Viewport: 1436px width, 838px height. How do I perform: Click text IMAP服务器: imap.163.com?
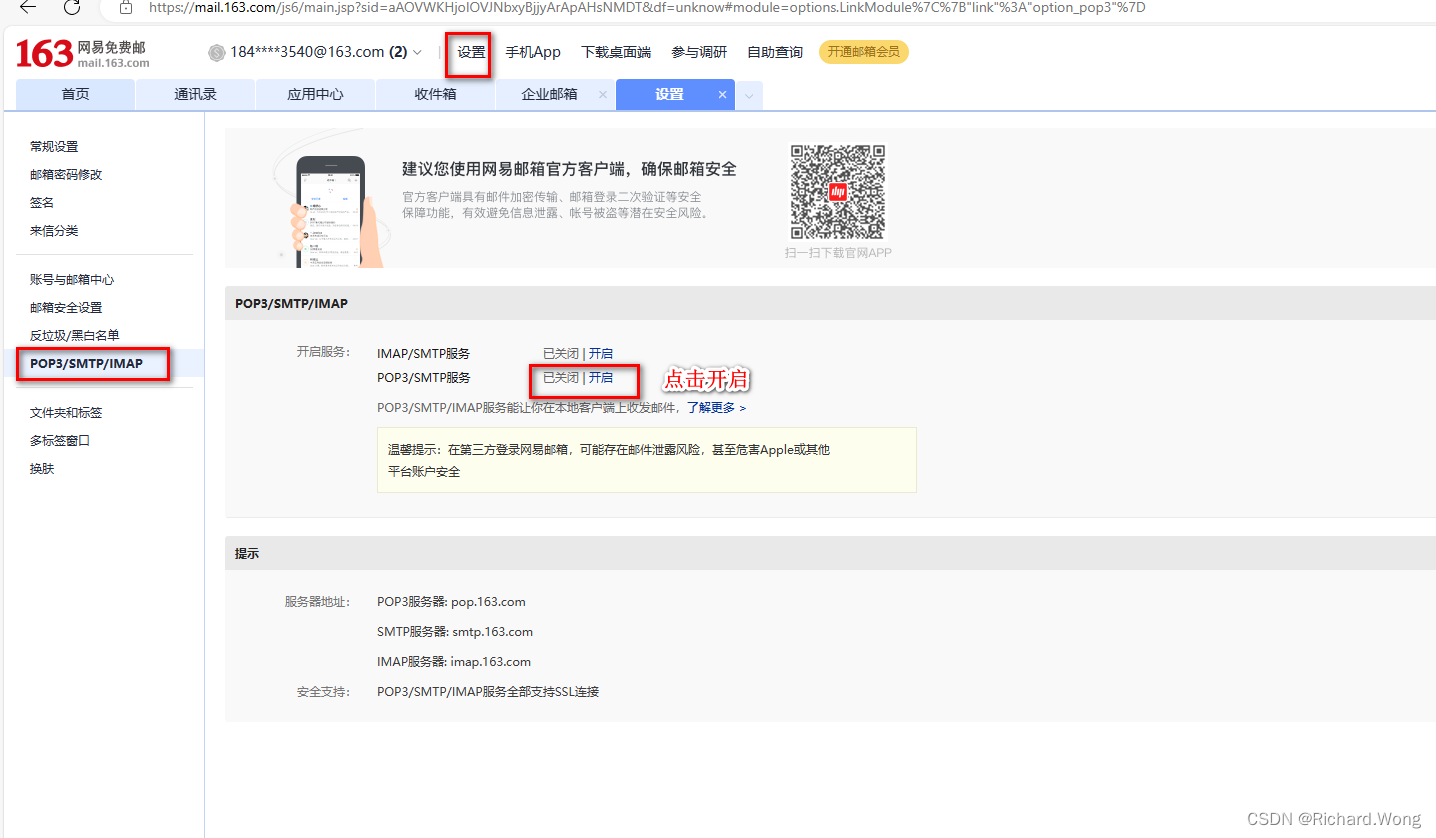tap(454, 661)
